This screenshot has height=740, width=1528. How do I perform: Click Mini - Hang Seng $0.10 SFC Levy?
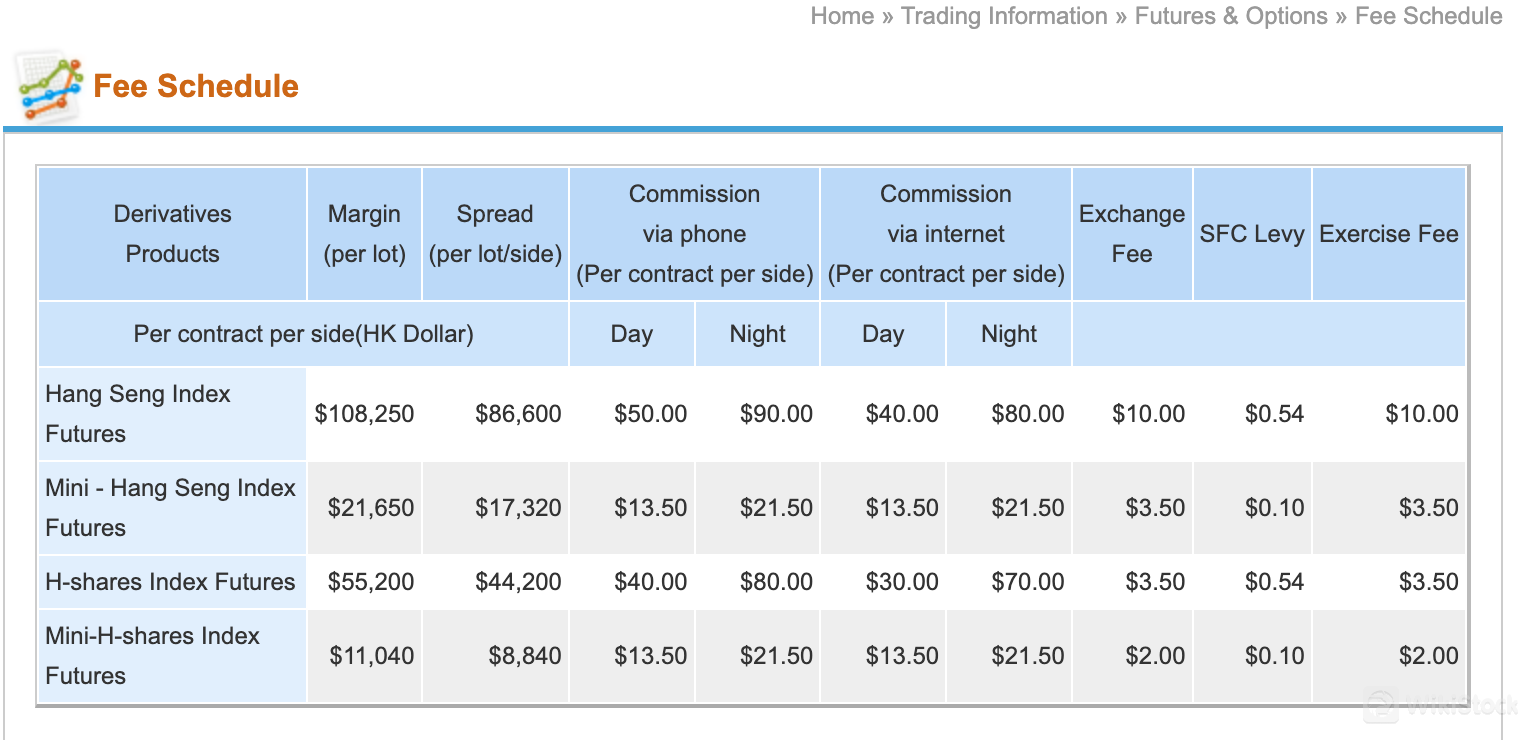[1275, 508]
